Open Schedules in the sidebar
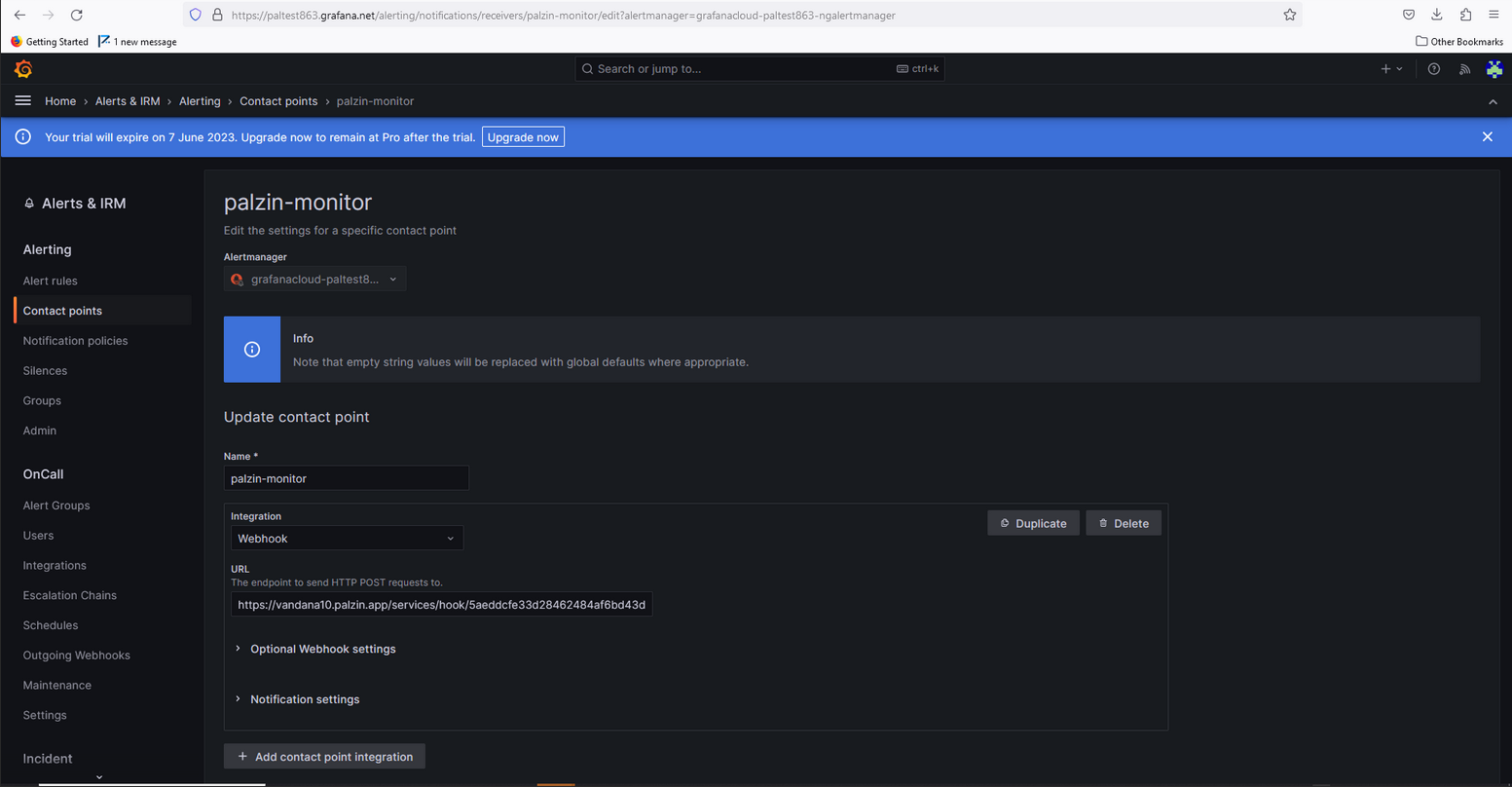 (x=51, y=625)
